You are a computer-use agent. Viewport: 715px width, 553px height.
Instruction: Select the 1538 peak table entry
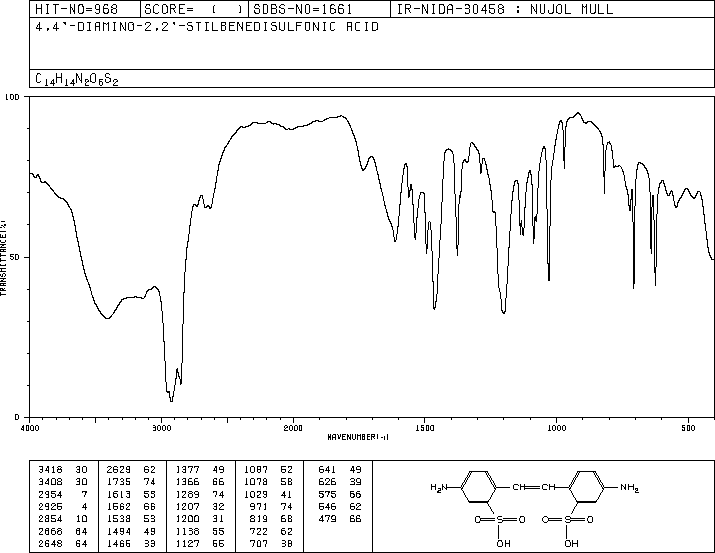[131, 519]
